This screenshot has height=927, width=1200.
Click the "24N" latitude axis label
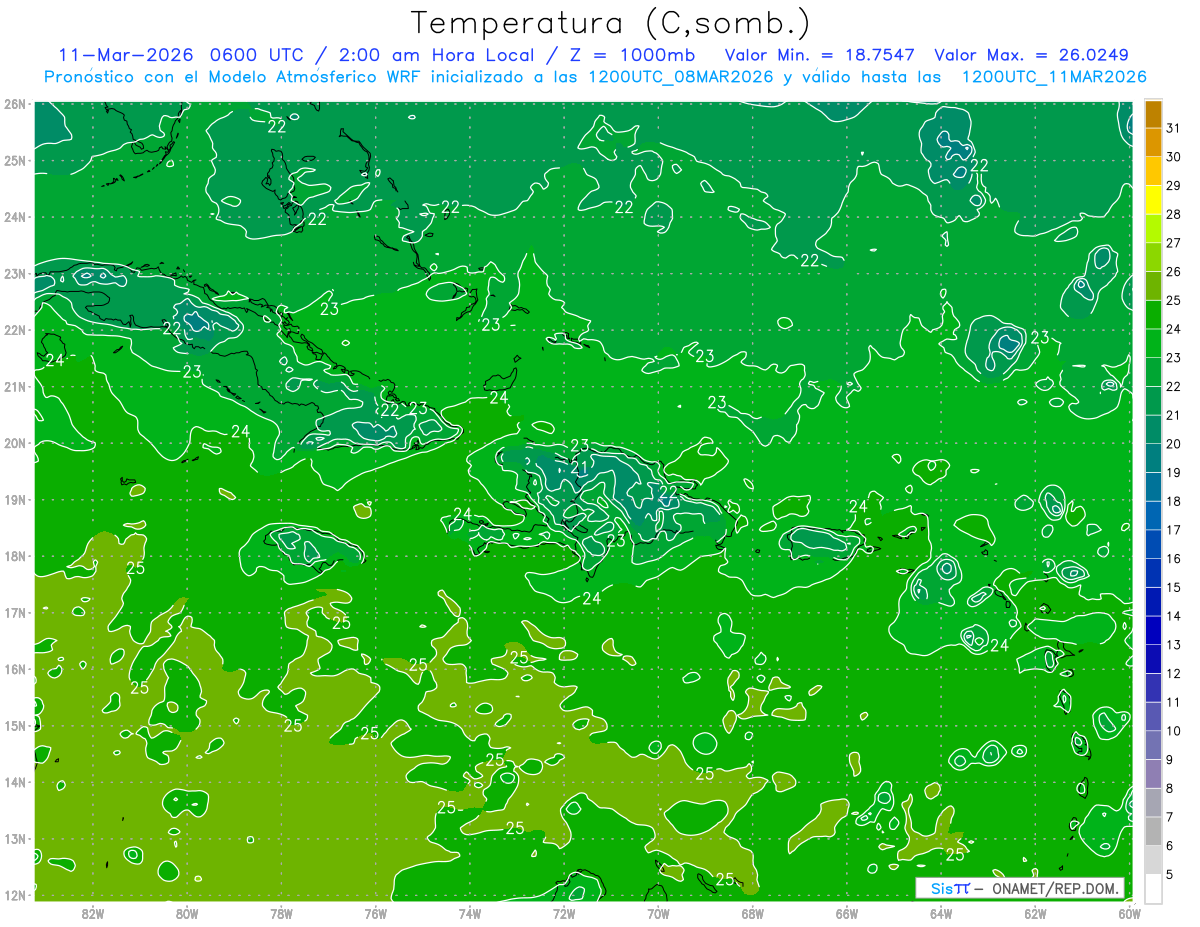(15, 217)
